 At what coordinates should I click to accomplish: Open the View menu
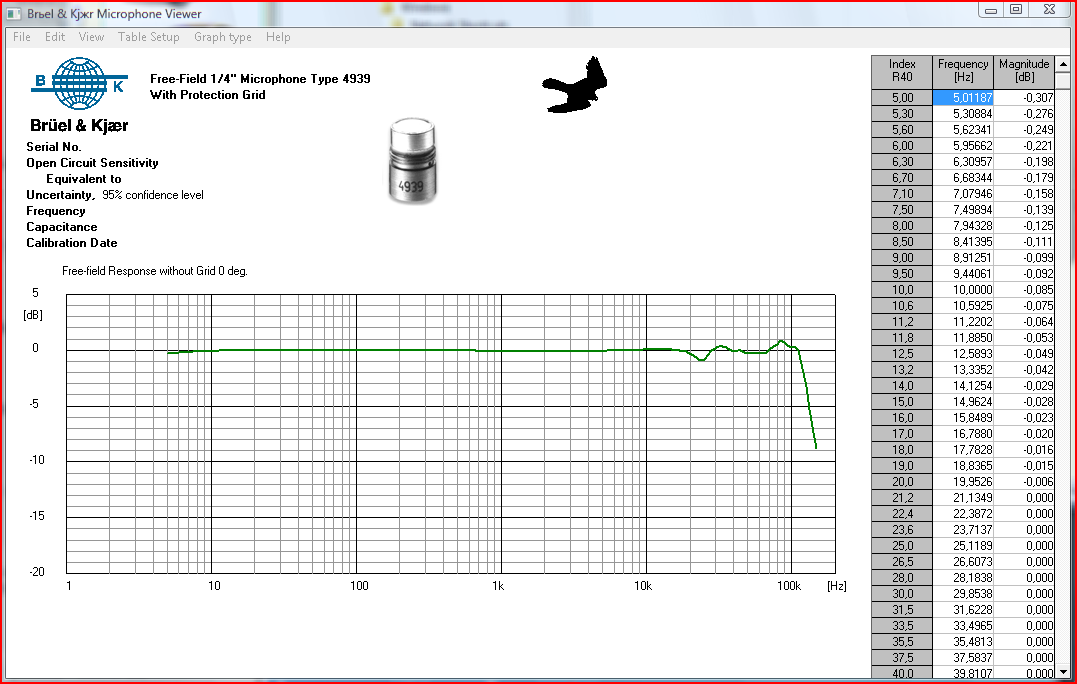(91, 37)
